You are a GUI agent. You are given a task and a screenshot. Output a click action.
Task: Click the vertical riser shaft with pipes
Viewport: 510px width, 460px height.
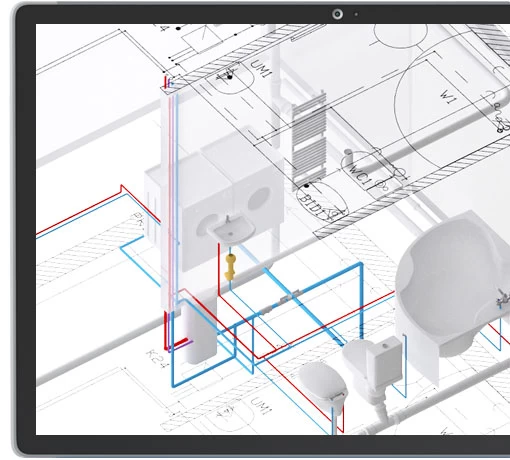[x=169, y=200]
